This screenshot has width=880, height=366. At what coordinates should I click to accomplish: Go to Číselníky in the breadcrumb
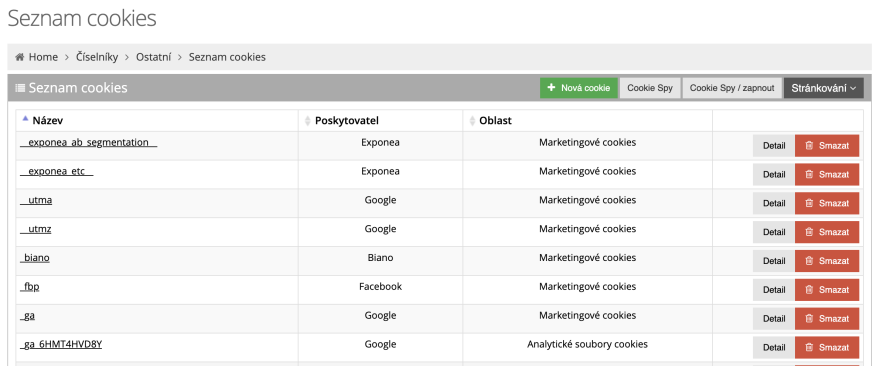pos(97,57)
